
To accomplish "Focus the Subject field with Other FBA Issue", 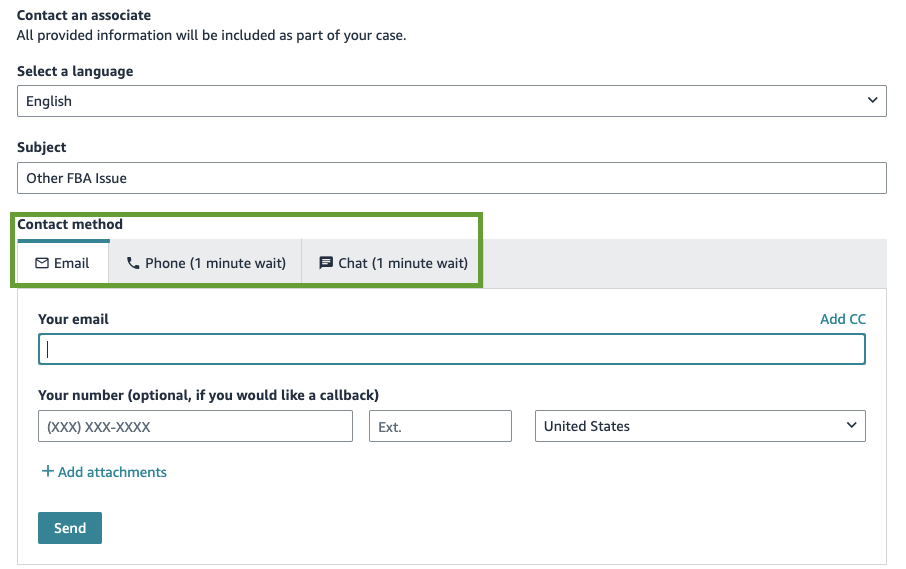I will pyautogui.click(x=451, y=178).
